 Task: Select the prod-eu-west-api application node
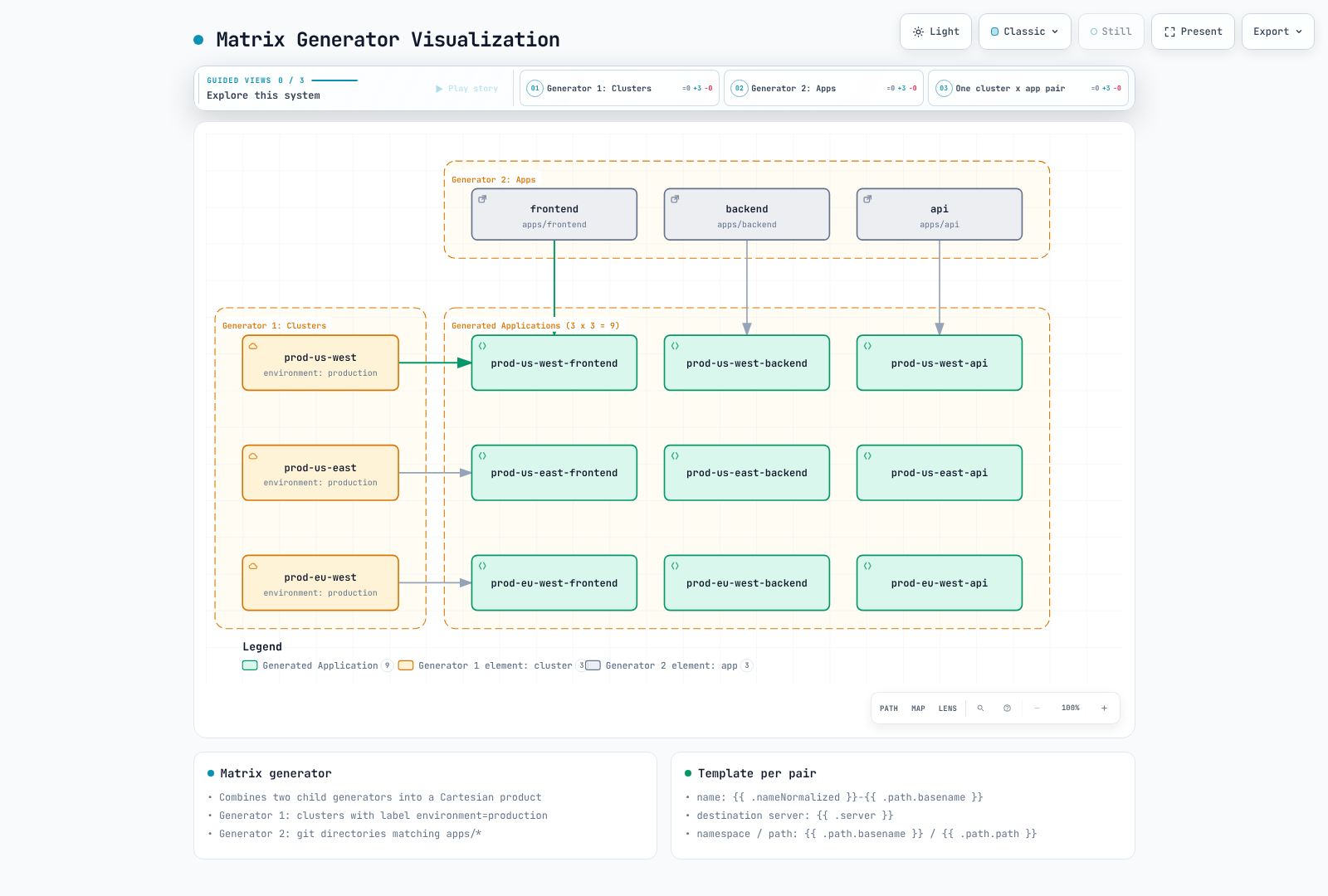940,583
